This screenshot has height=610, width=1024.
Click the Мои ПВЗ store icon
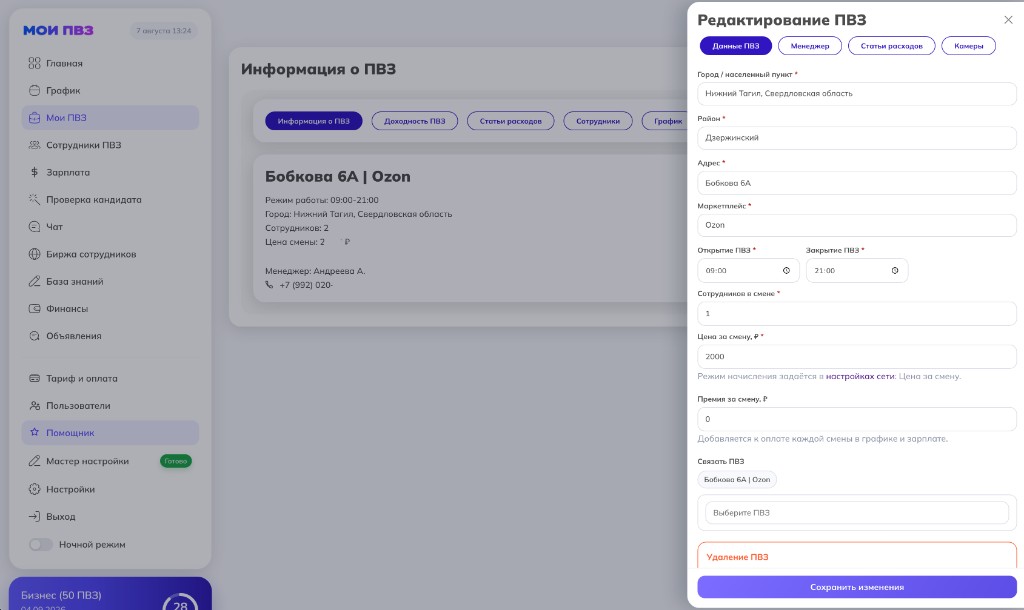click(x=35, y=118)
